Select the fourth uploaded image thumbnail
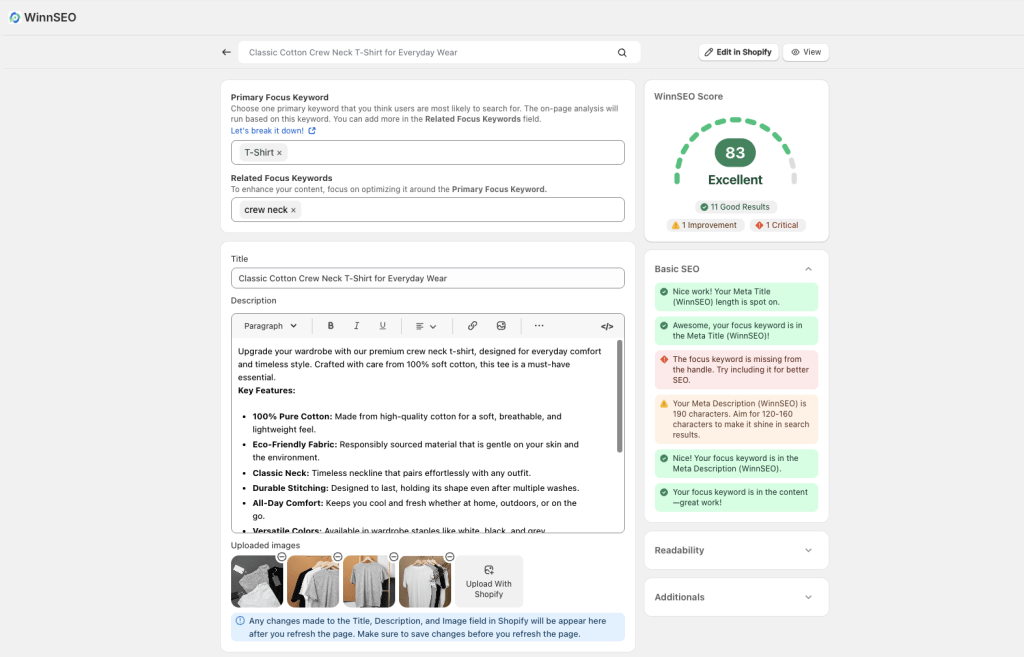This screenshot has width=1024, height=657. tap(425, 581)
